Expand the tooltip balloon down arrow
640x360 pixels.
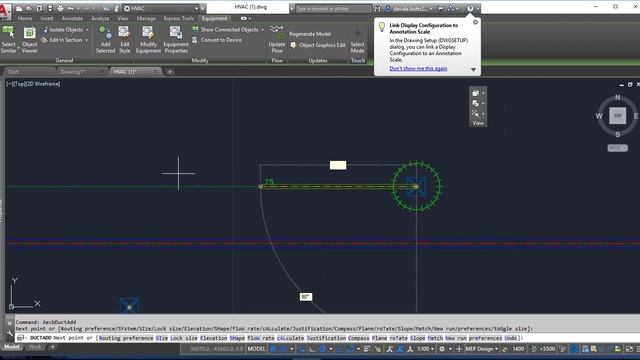[473, 69]
